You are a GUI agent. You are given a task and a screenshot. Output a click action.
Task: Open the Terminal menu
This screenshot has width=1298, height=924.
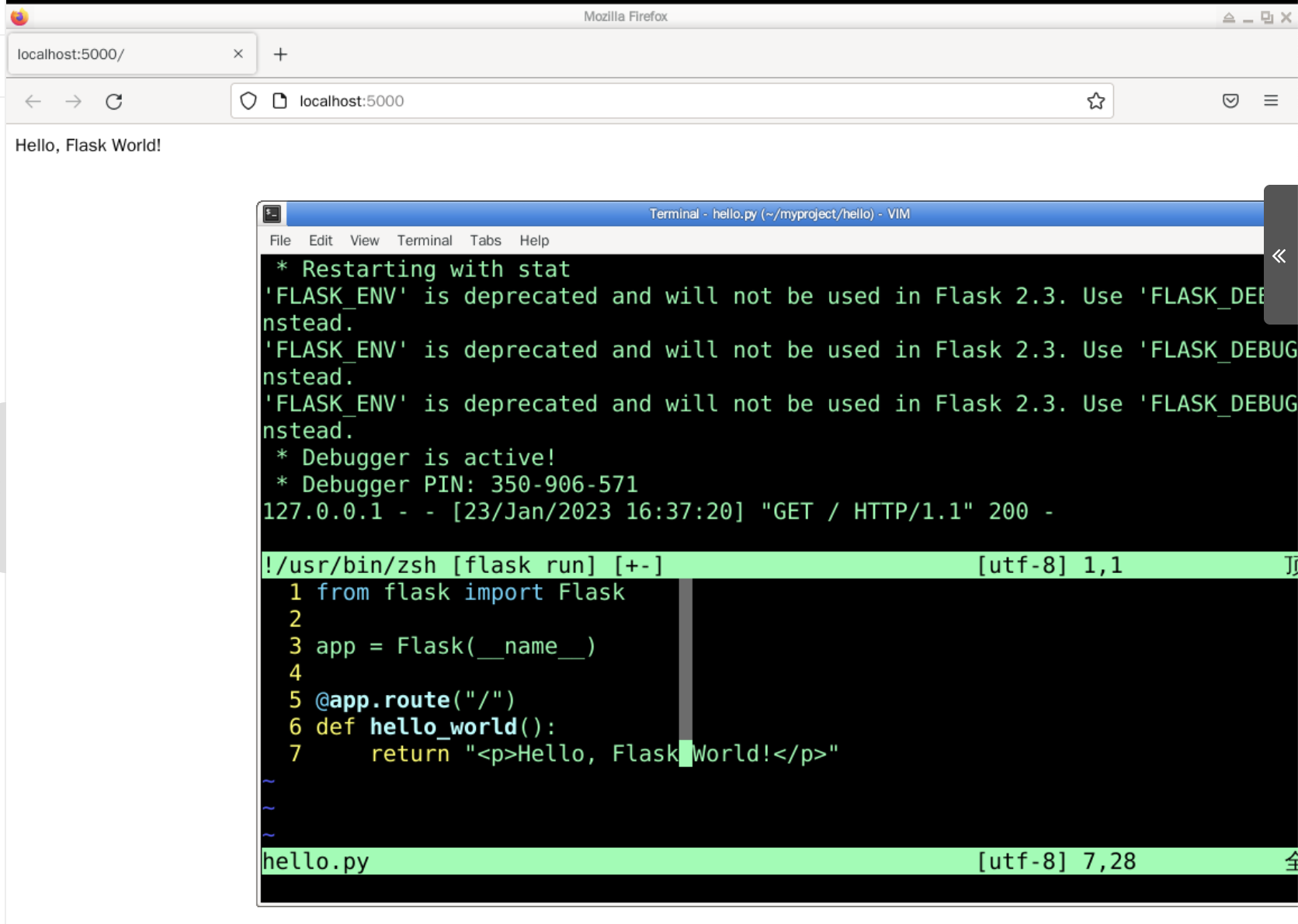425,241
